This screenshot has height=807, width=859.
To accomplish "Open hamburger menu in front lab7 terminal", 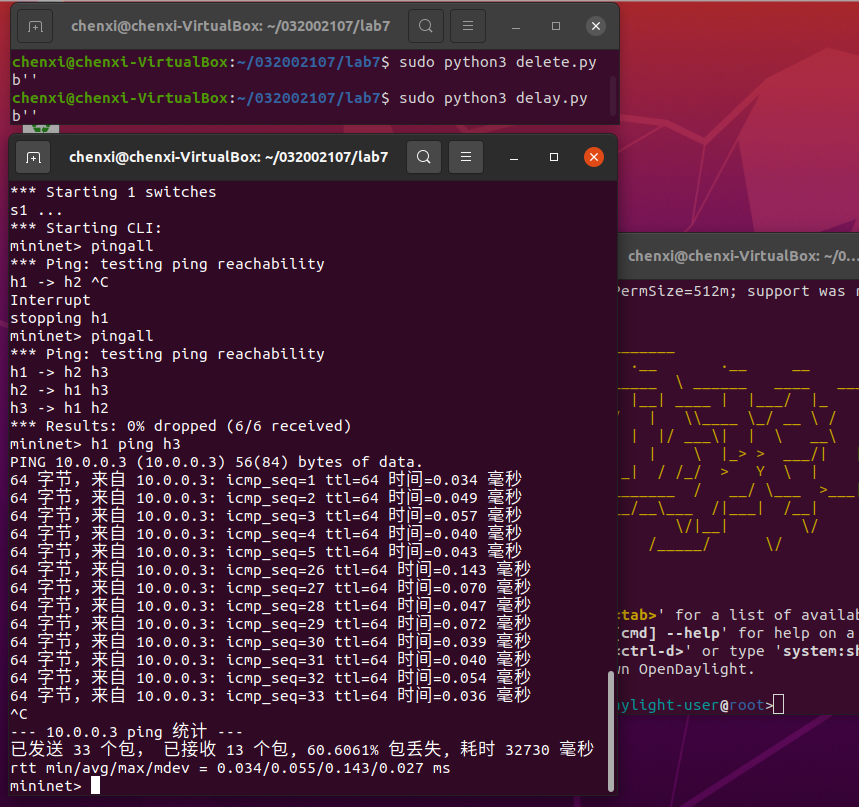I will click(466, 158).
